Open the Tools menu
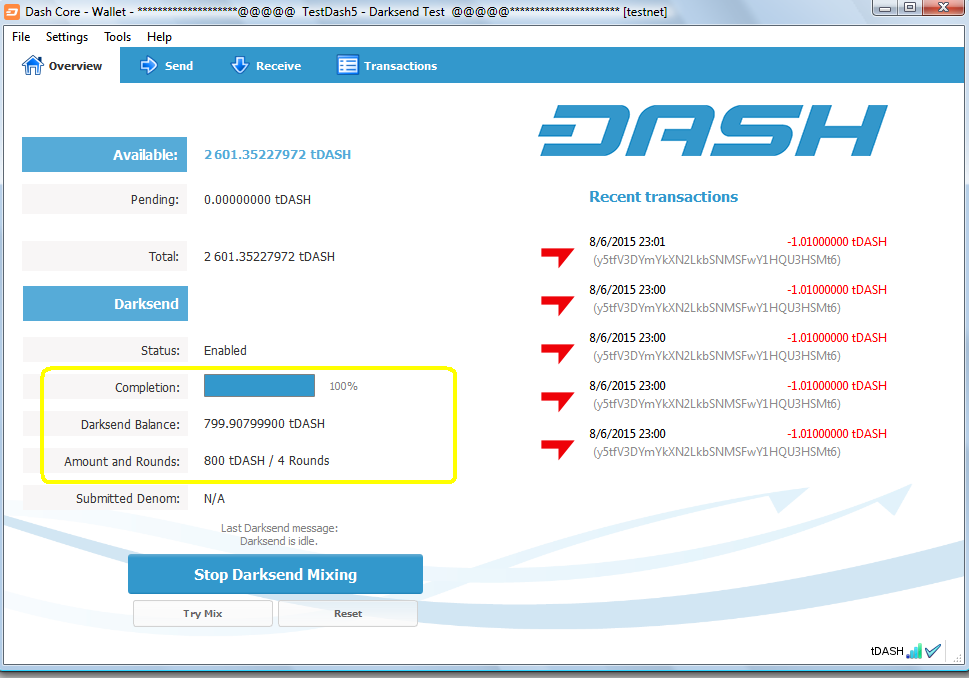The height and width of the screenshot is (678, 969). click(117, 37)
